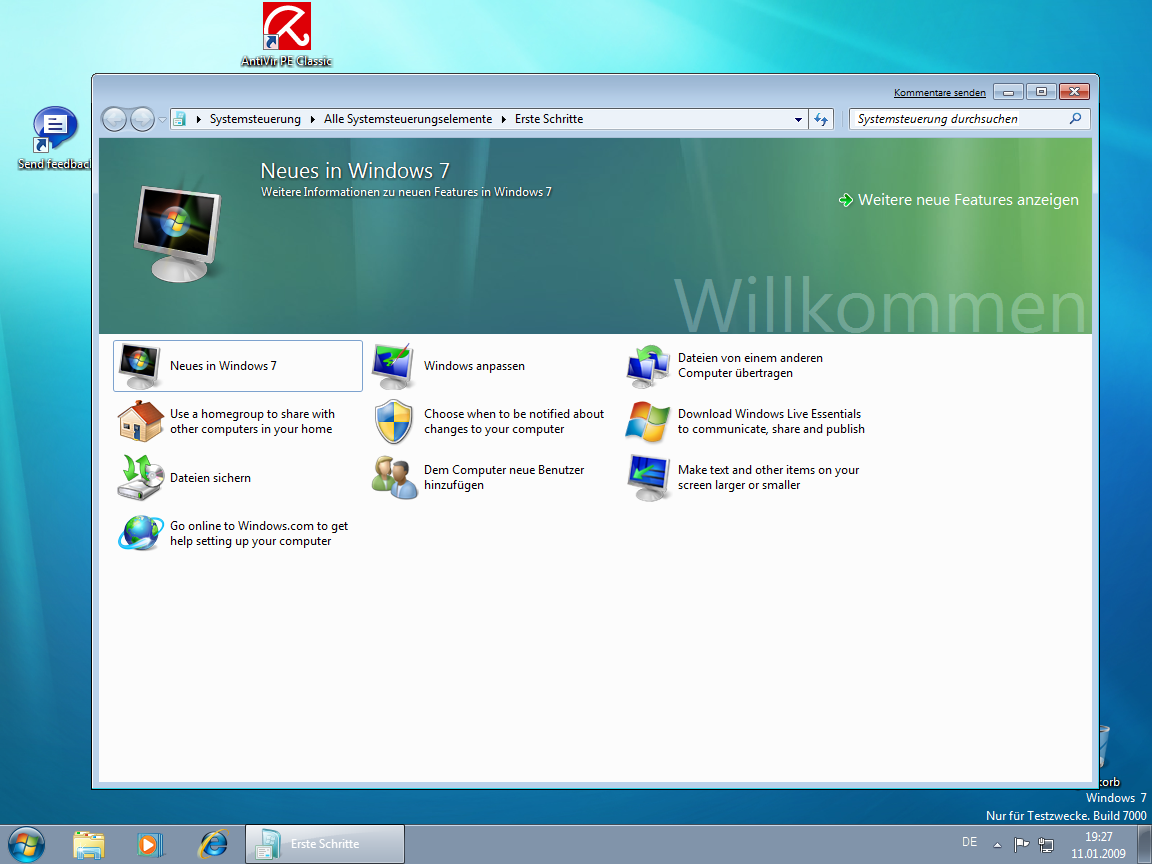Screen dimensions: 1152x864
Task: Click the homegroup house icon
Action: click(140, 421)
